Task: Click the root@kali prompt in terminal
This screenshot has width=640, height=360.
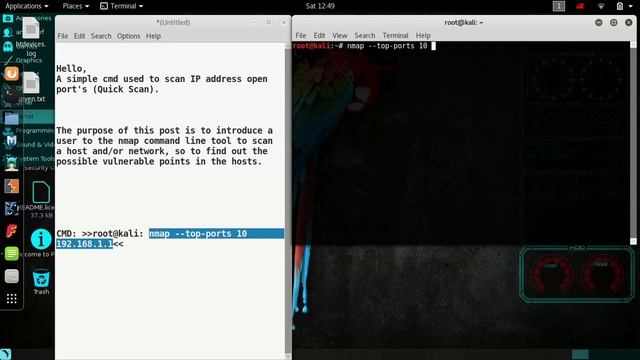Action: click(318, 46)
